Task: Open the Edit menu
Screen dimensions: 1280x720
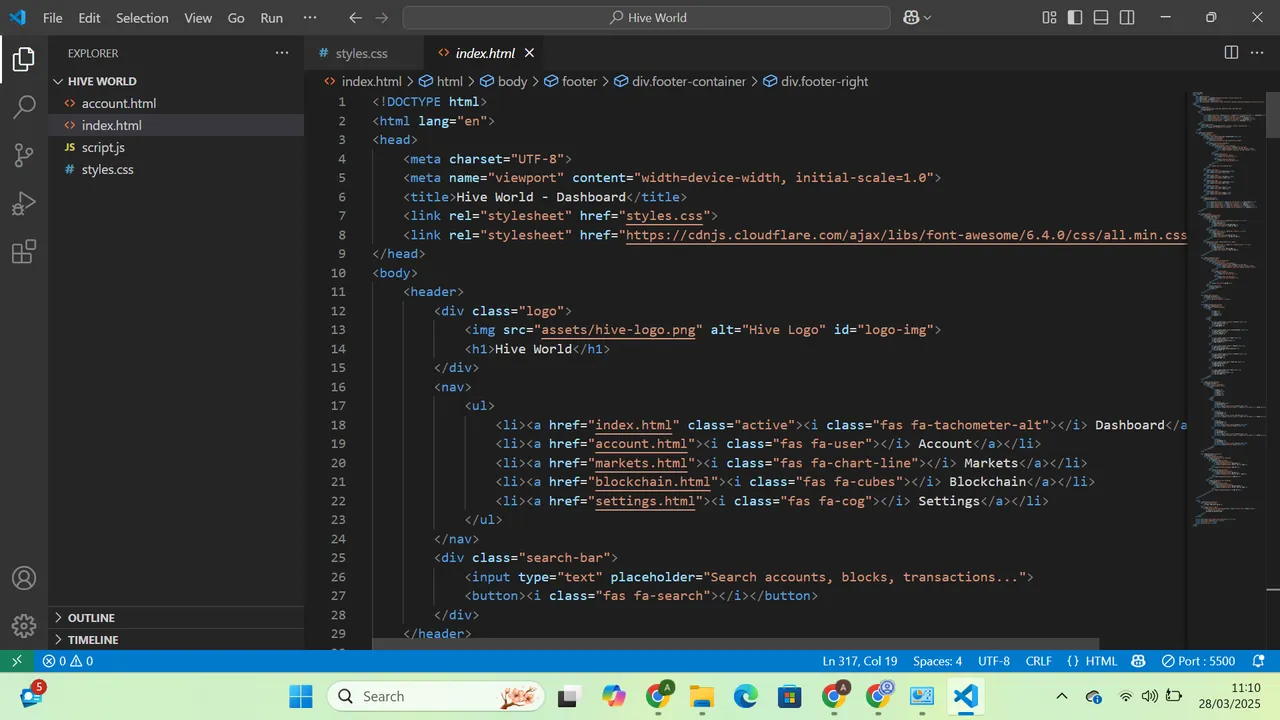Action: (89, 18)
